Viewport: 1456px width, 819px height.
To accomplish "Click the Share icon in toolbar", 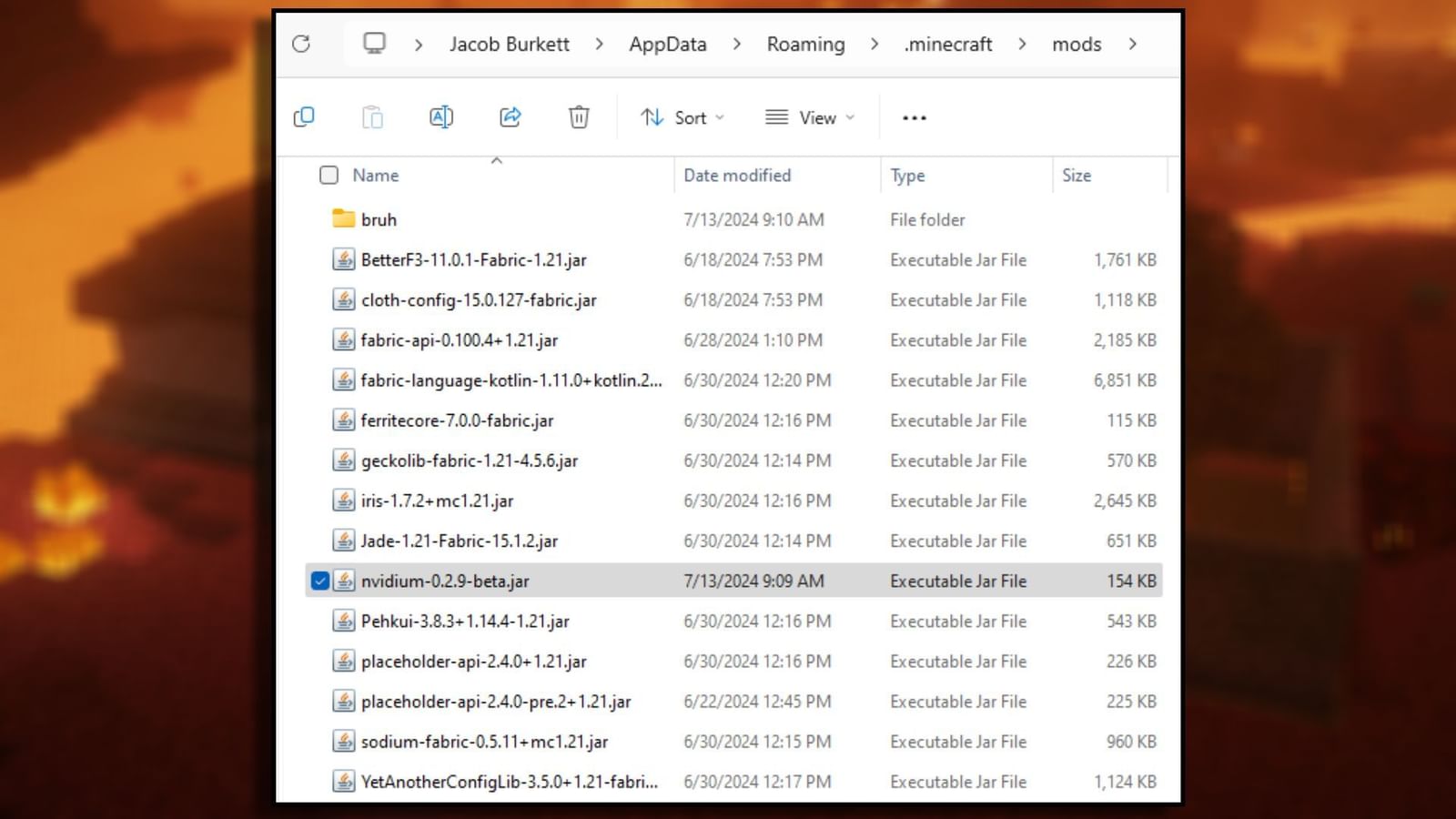I will point(511,117).
